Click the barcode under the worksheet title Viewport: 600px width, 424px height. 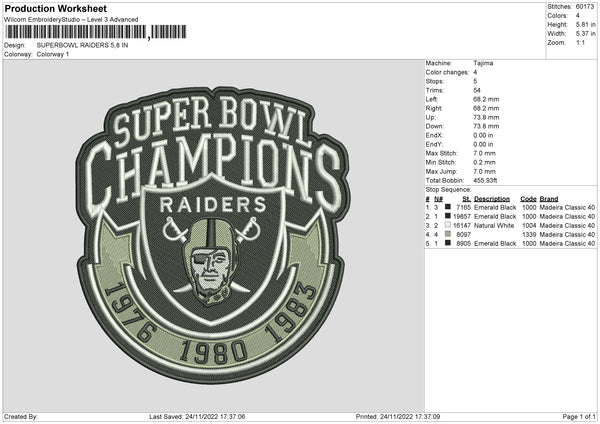click(x=95, y=32)
